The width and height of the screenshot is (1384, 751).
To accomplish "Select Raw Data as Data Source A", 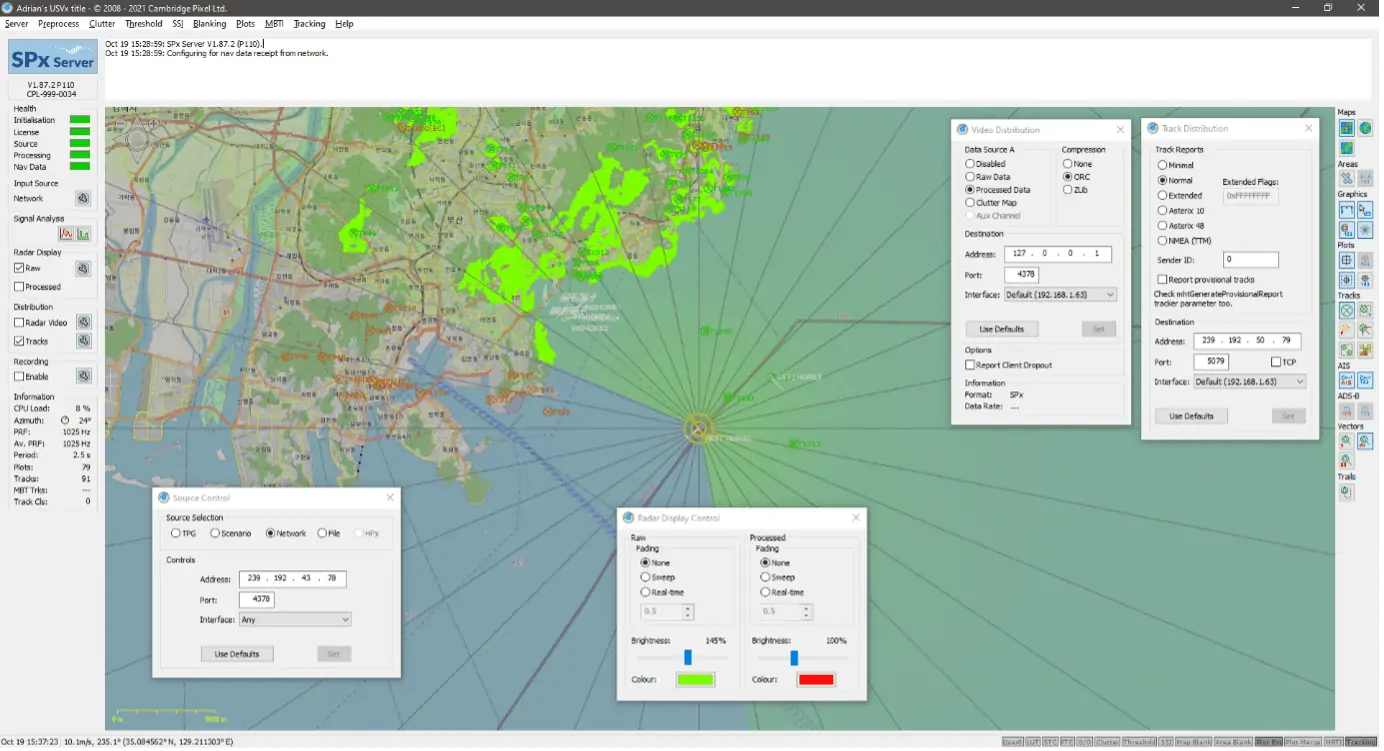I will [x=970, y=177].
